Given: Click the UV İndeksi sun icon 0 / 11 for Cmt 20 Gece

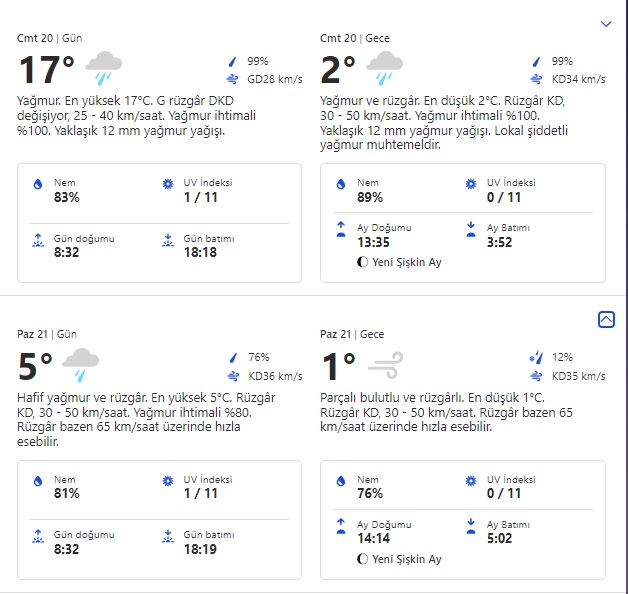Looking at the screenshot, I should [x=471, y=185].
